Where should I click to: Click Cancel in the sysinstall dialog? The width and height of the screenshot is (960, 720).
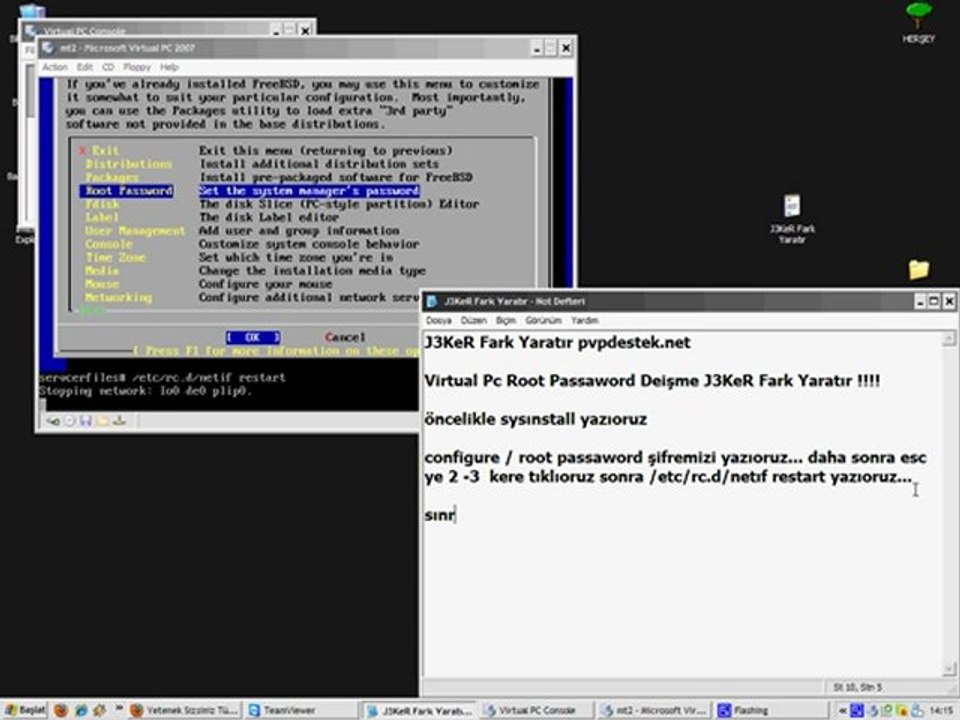pos(345,337)
